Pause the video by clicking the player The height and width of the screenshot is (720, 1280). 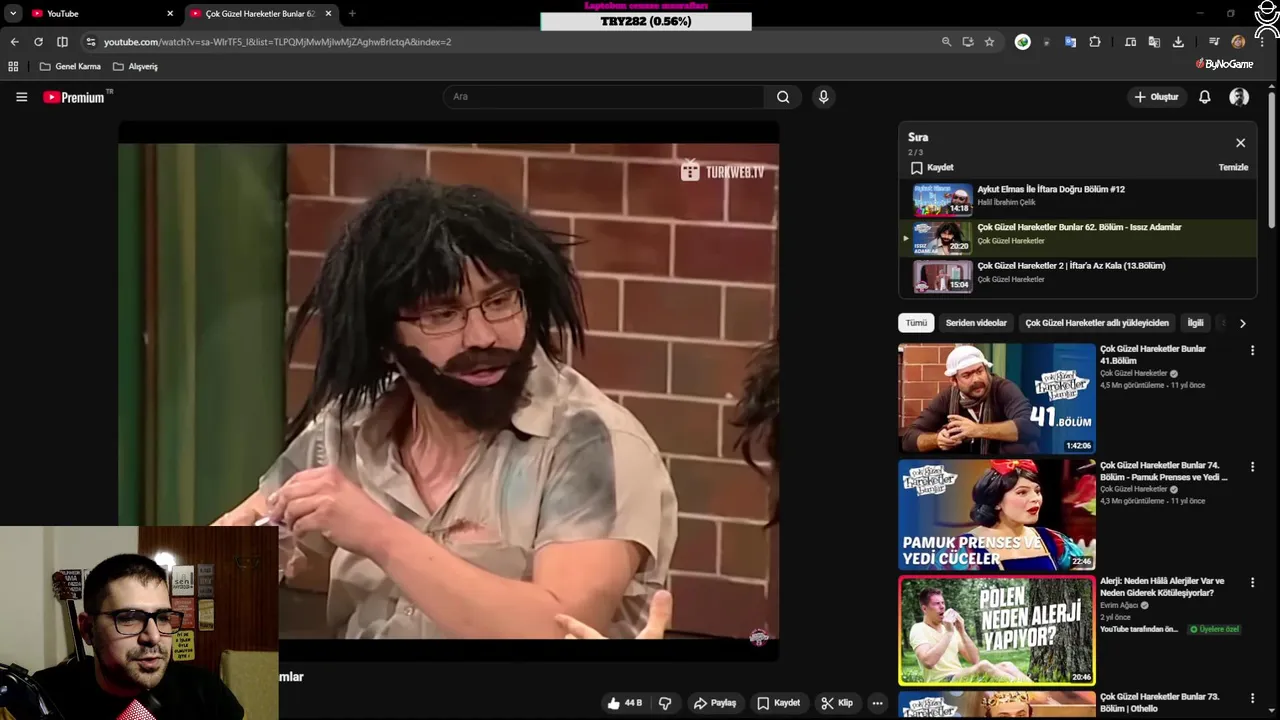click(449, 392)
